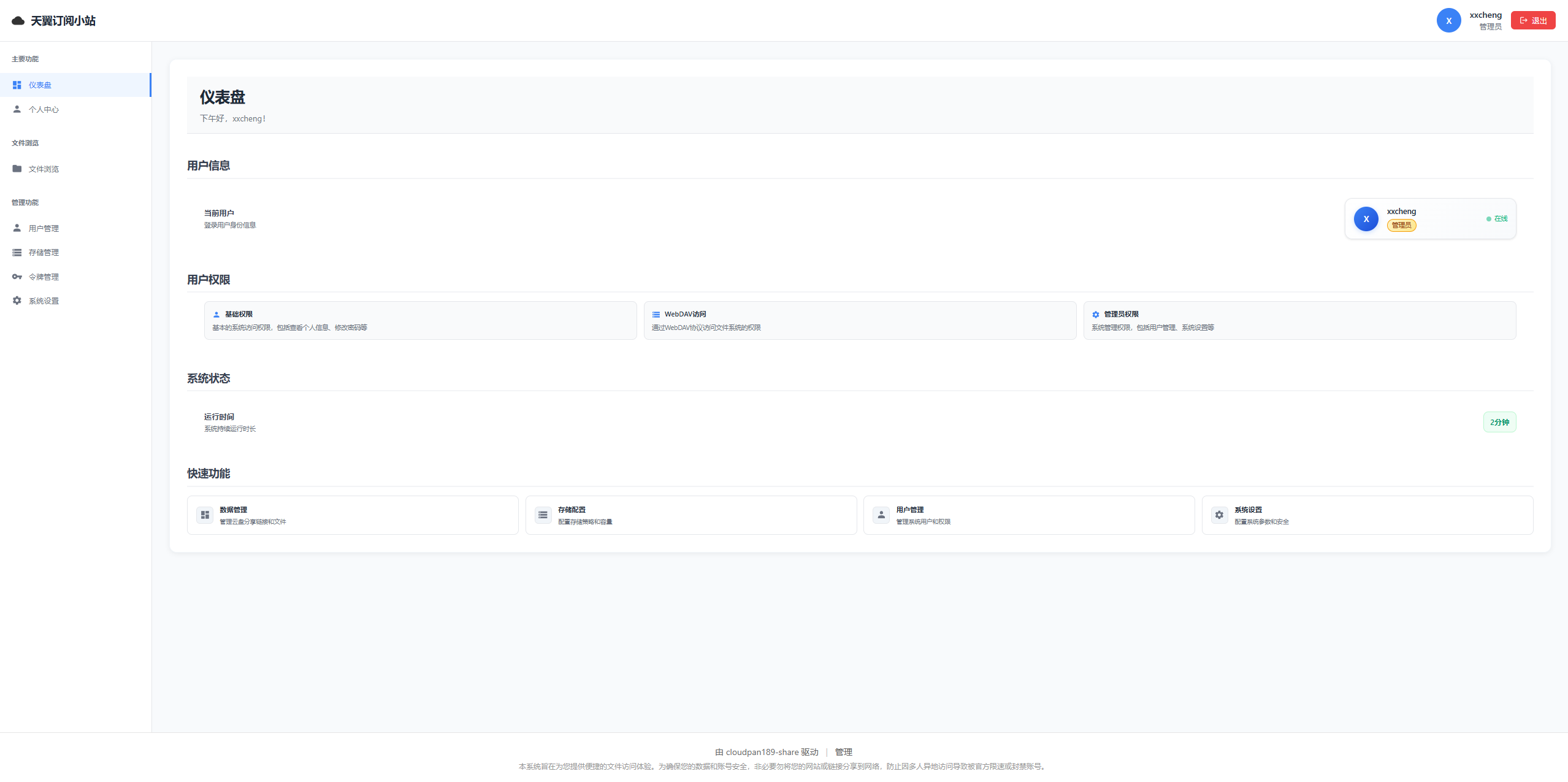Click the xxcheng current user card
Screen dimensions: 1568x782
pyautogui.click(x=1430, y=219)
